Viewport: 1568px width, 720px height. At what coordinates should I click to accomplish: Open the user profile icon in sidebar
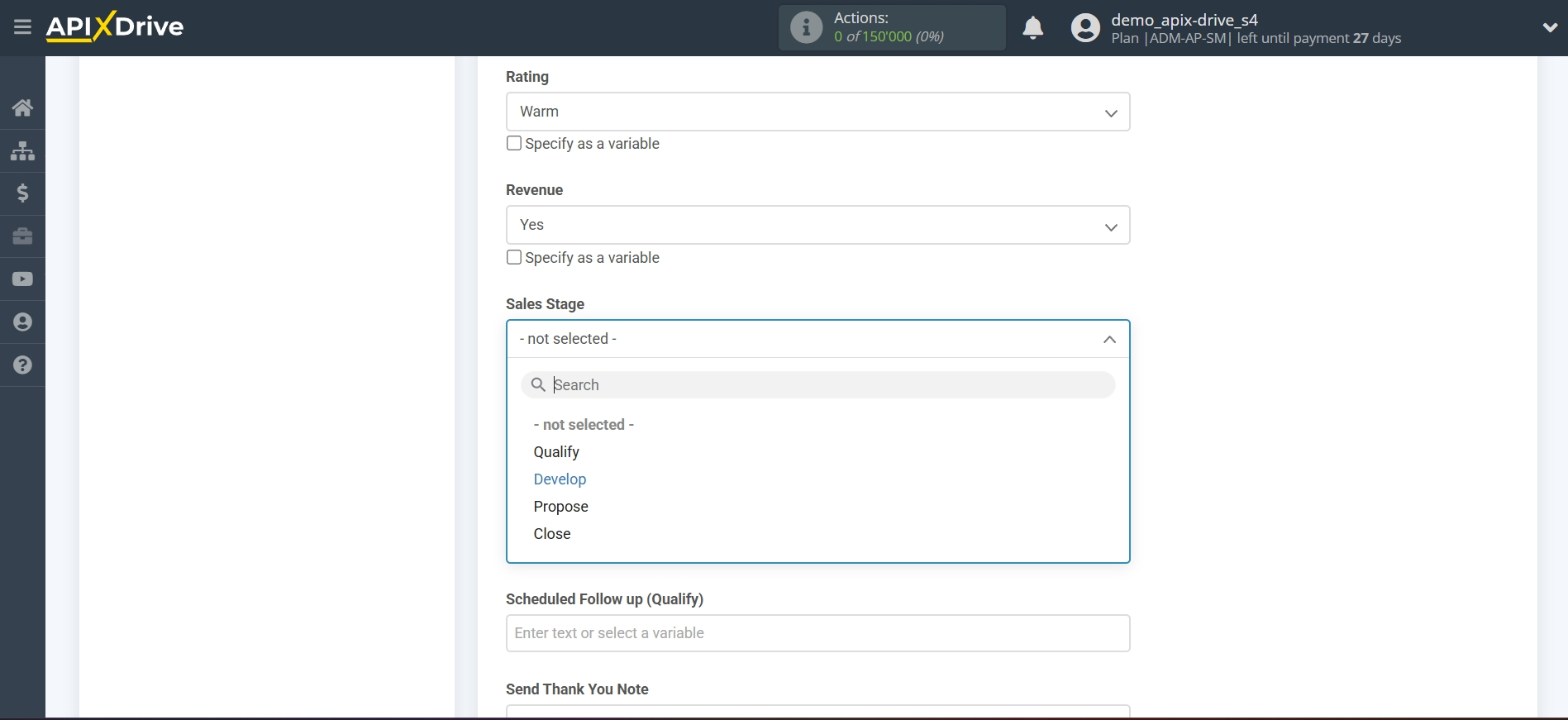[x=22, y=322]
